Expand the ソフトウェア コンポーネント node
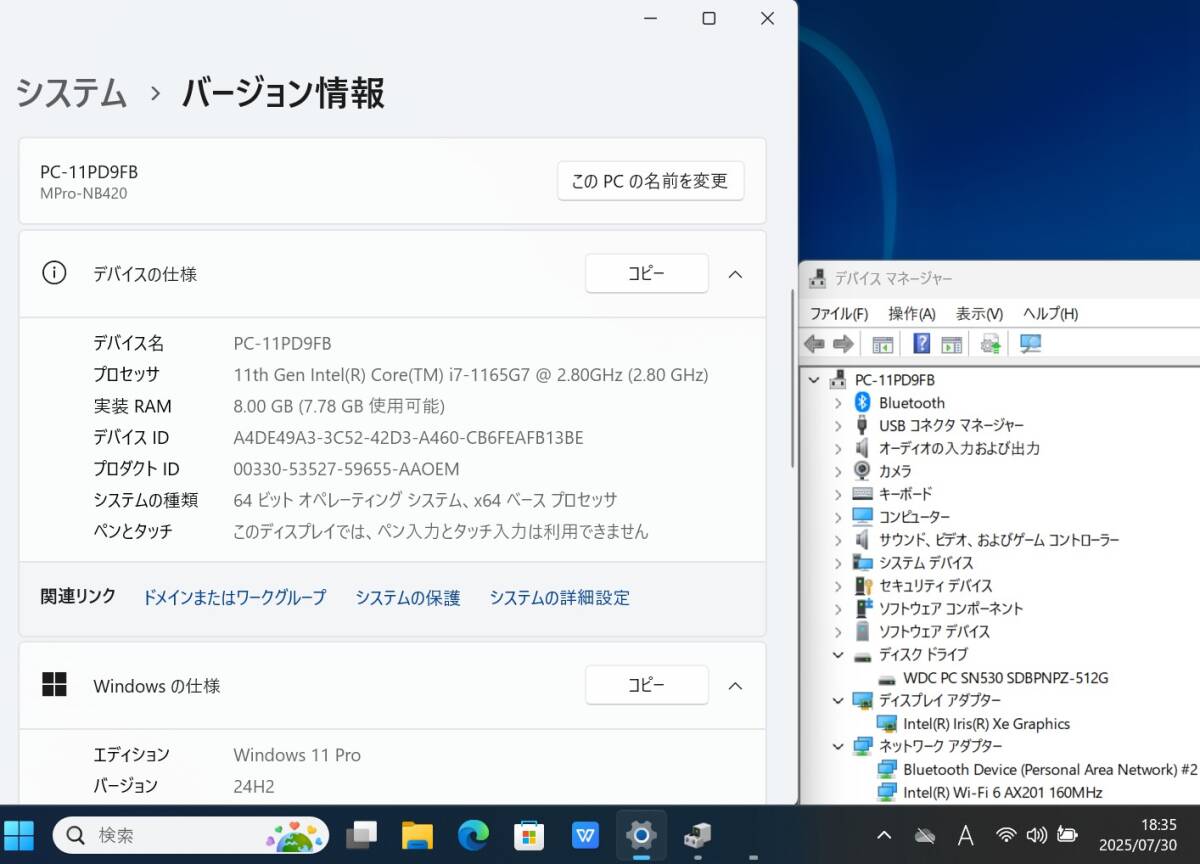The height and width of the screenshot is (864, 1200). [838, 609]
